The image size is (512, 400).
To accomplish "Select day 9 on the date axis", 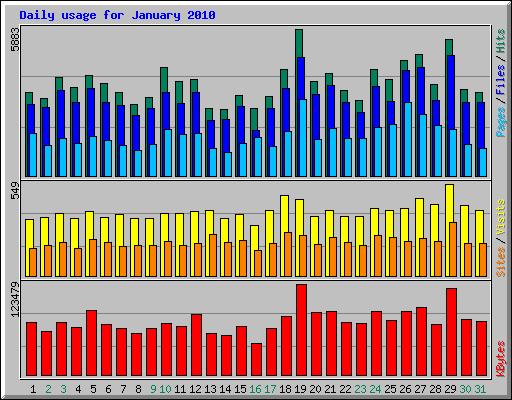I will click(x=153, y=389).
